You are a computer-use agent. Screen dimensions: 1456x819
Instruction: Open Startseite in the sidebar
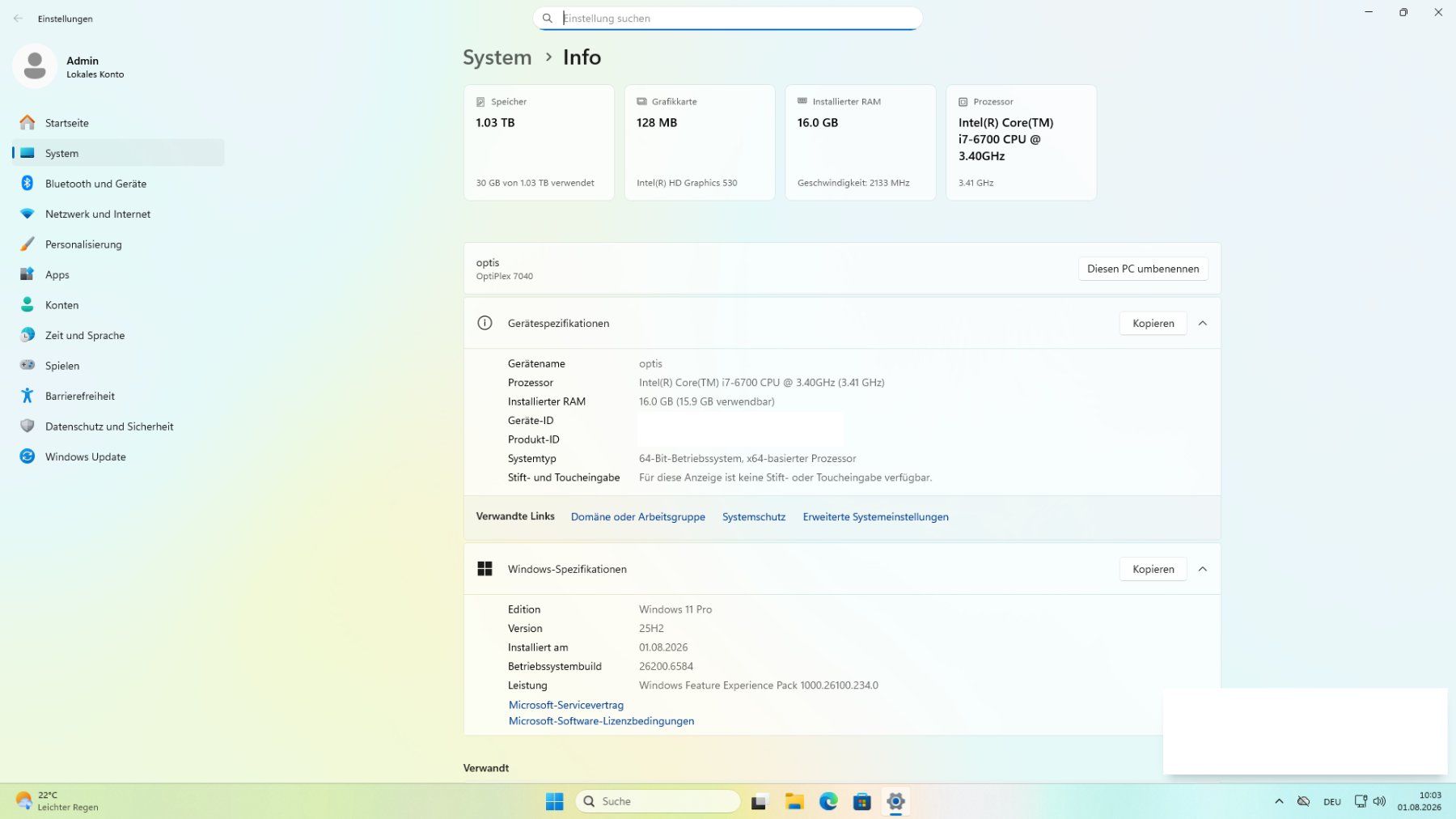pyautogui.click(x=118, y=123)
